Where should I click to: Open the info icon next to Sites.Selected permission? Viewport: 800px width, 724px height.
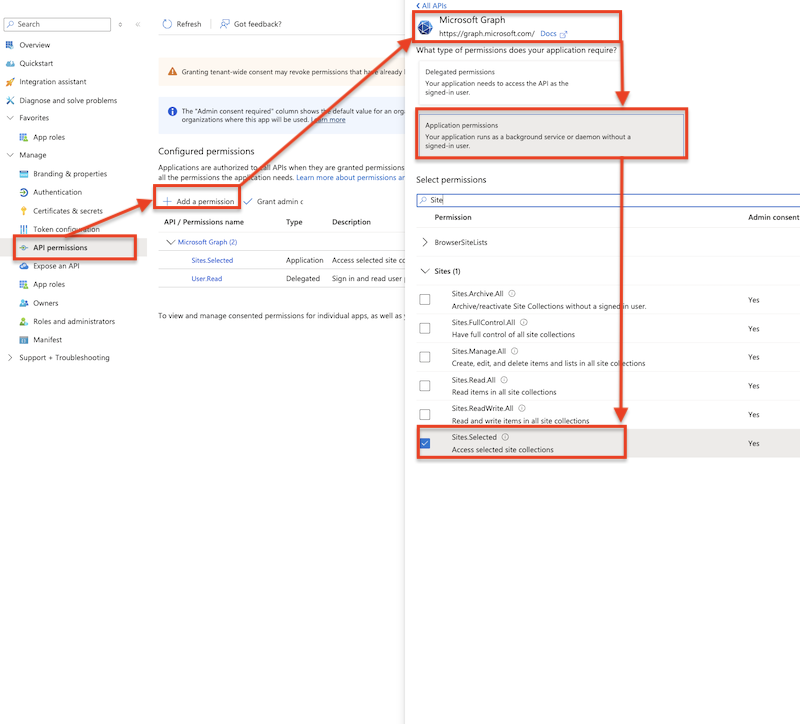tap(505, 437)
